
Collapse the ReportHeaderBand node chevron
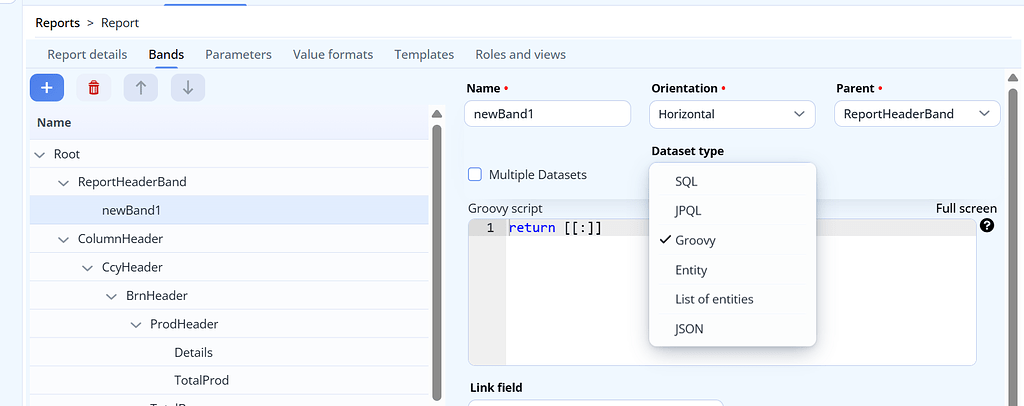63,183
